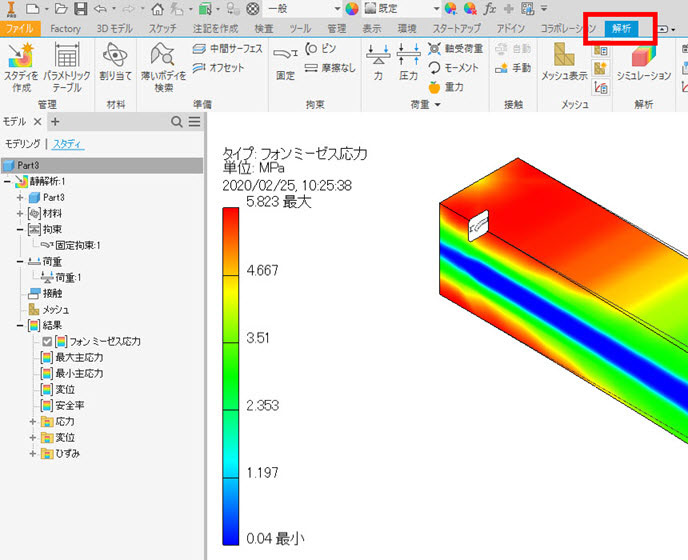Open the fx parameters icon
Screen dimensions: 688x560
click(490, 8)
